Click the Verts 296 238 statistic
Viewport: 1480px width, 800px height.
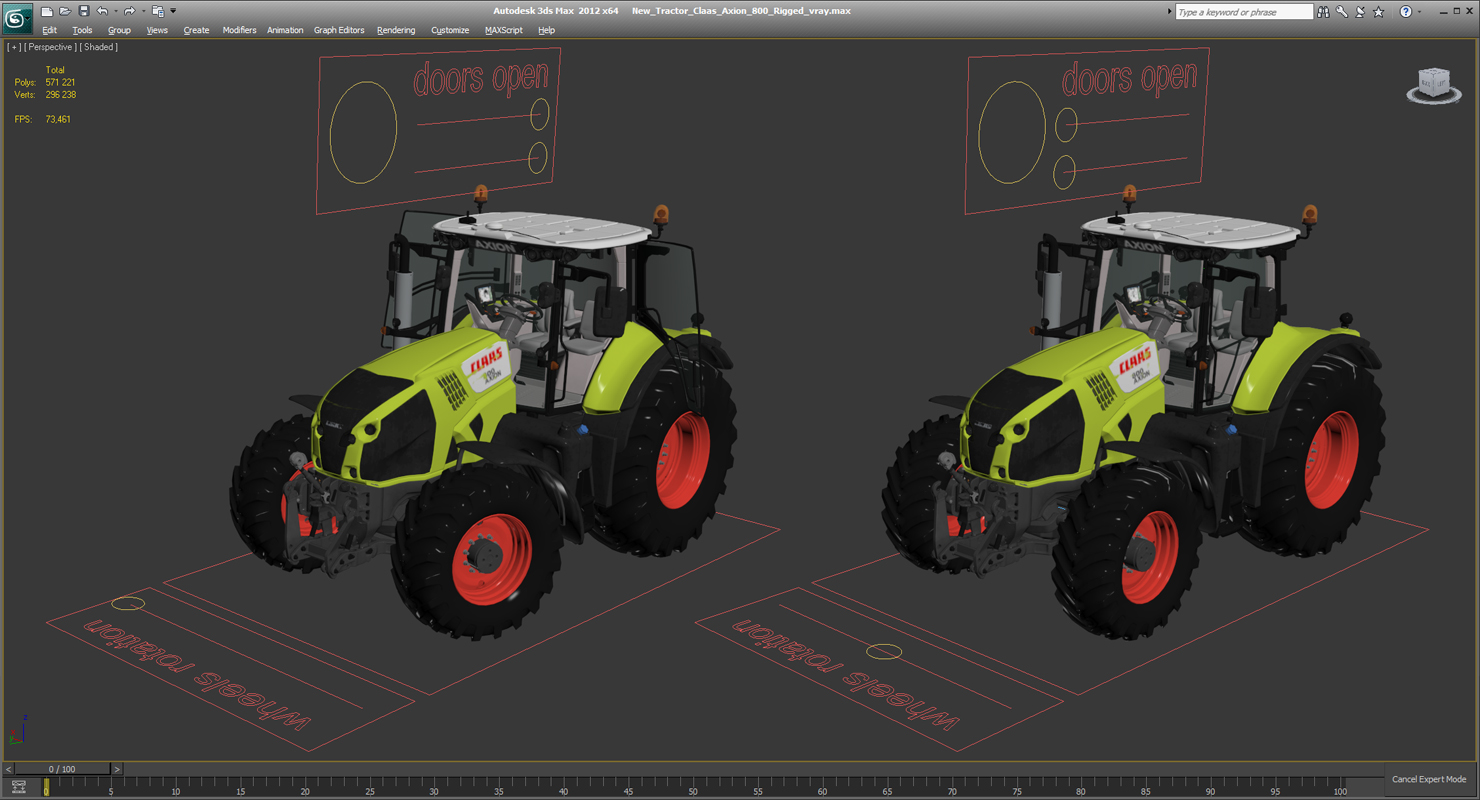pos(45,95)
